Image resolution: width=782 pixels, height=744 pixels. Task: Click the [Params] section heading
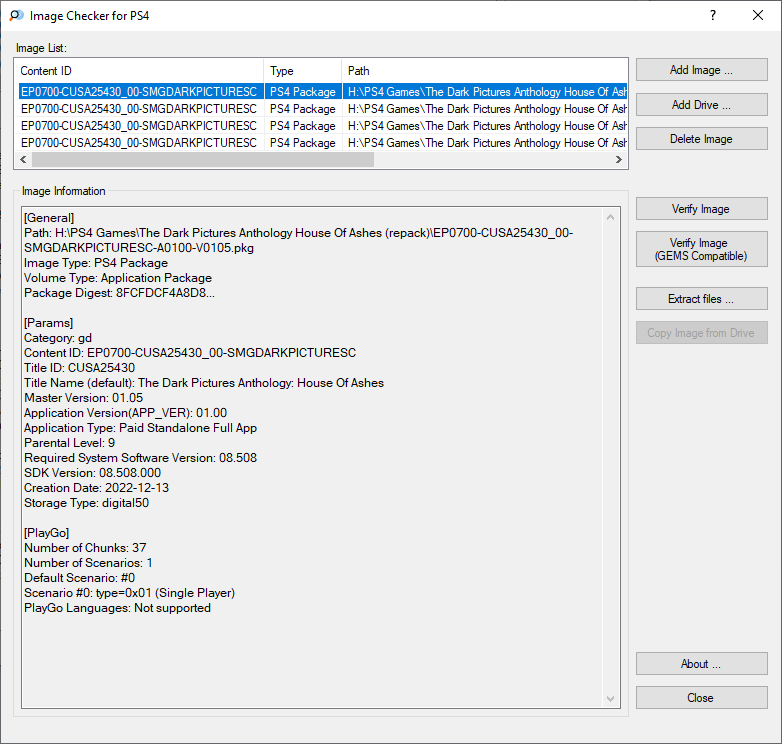tap(48, 323)
